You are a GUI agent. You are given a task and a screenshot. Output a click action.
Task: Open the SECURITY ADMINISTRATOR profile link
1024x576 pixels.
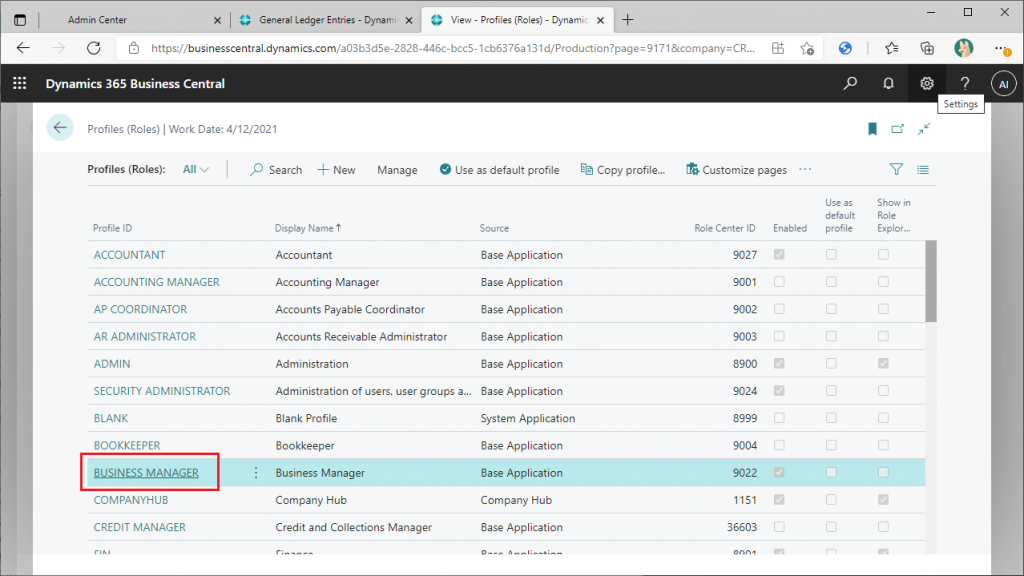tap(162, 391)
